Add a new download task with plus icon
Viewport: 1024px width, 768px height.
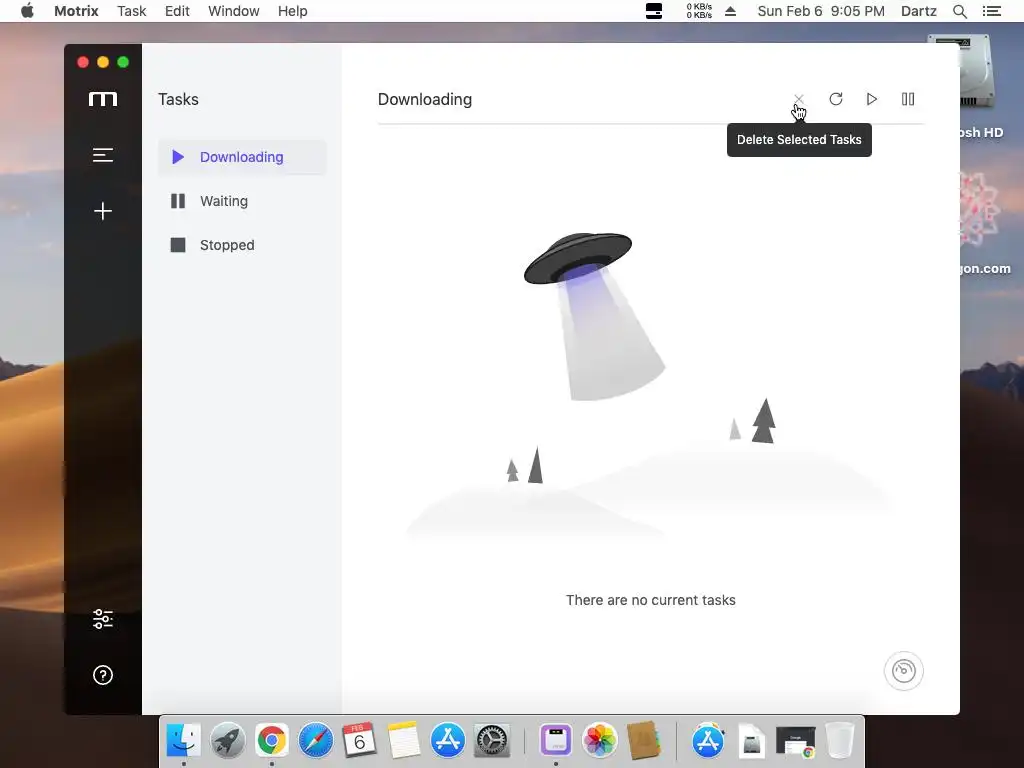[x=103, y=211]
